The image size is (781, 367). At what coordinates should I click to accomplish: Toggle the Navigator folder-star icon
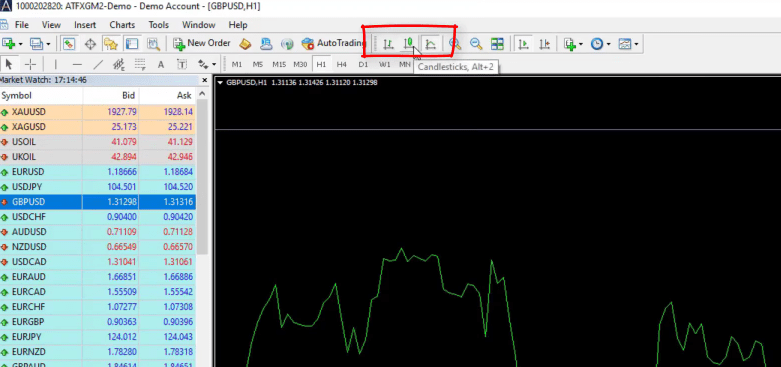(111, 44)
